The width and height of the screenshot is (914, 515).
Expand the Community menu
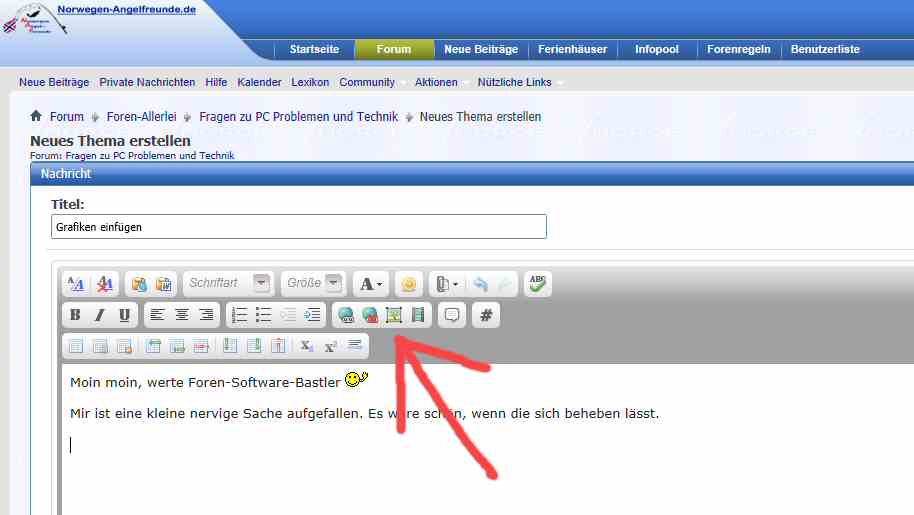tap(367, 82)
